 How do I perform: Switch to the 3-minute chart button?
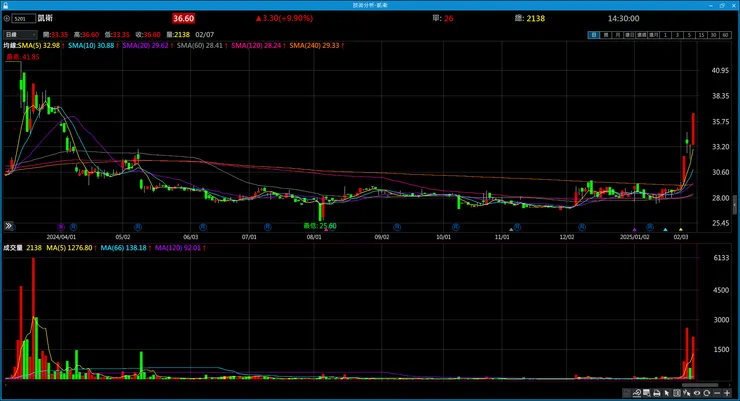tap(678, 35)
